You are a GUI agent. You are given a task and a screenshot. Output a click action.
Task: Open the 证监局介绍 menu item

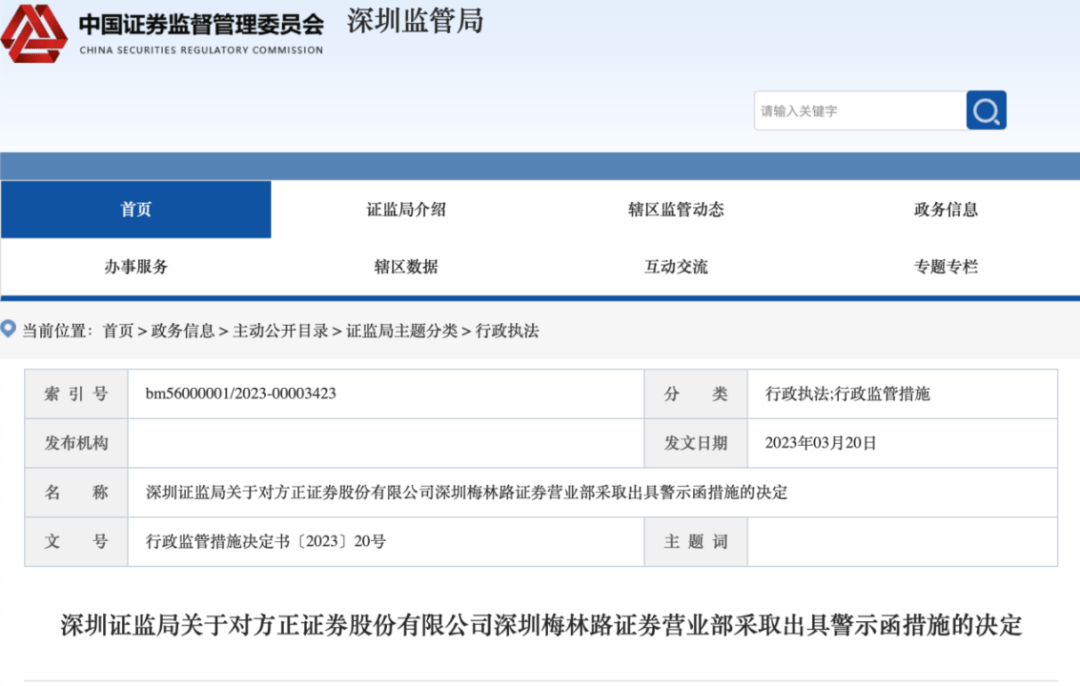click(406, 209)
